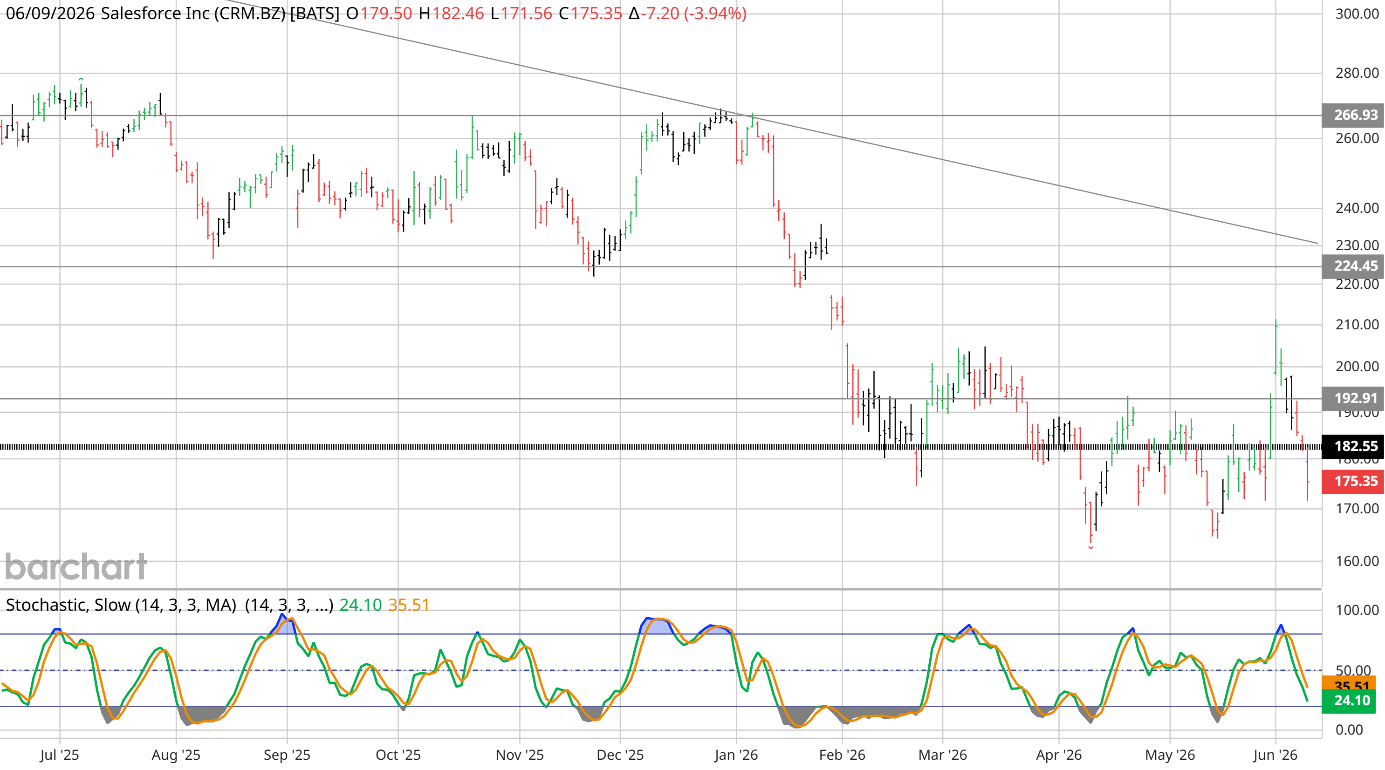Image resolution: width=1385 pixels, height=770 pixels.
Task: Click the Mar '26 date axis label
Action: click(x=943, y=754)
